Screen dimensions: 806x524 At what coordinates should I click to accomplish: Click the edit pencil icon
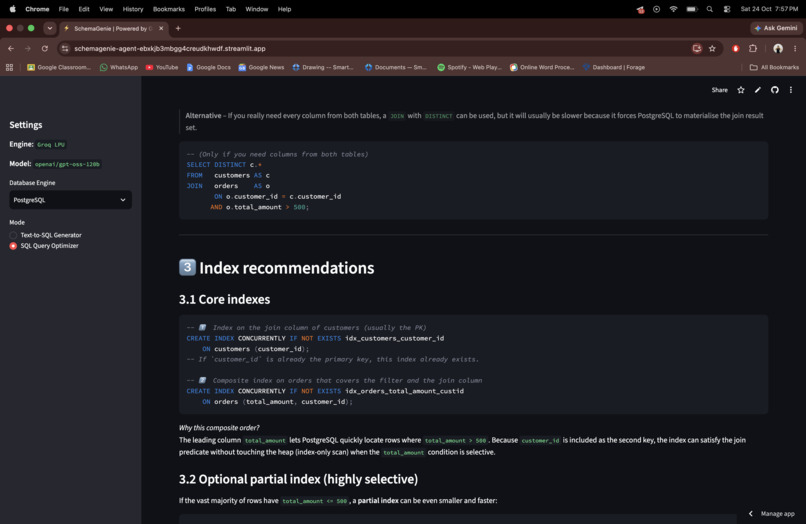[x=758, y=90]
